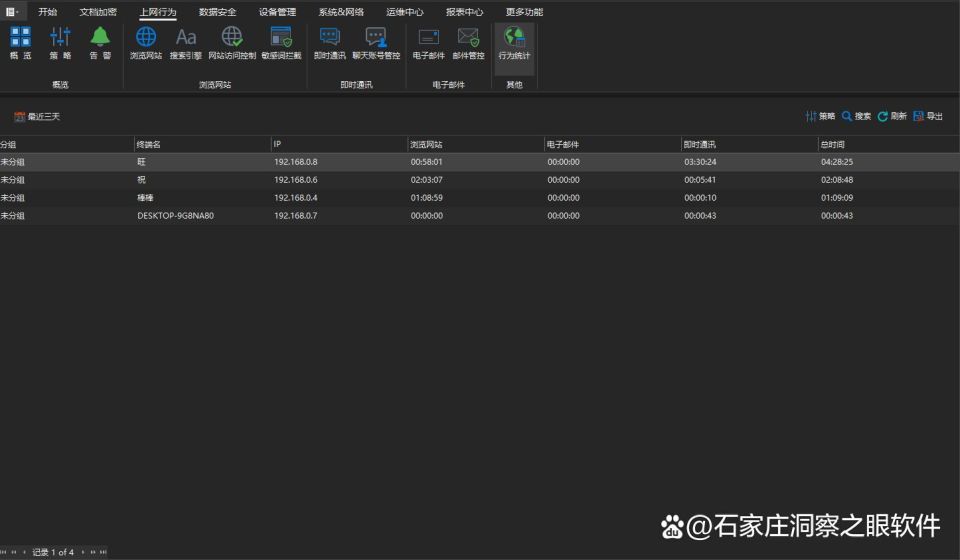This screenshot has height=560, width=960.
Task: Sort by the IP column header
Action: point(339,144)
